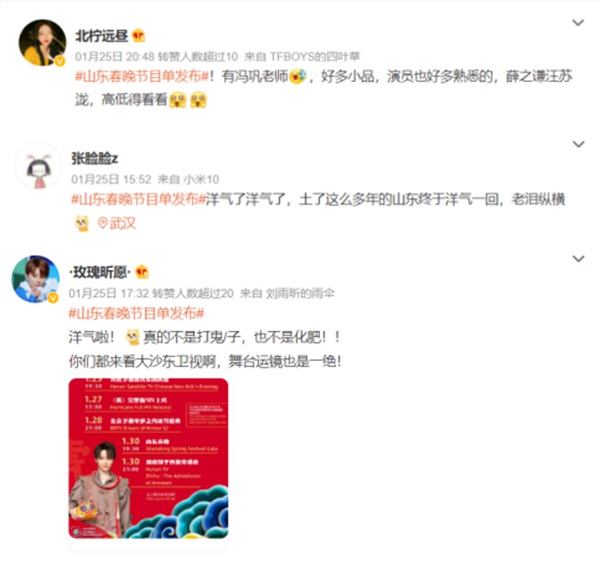
Task: Open 张脸脸z's cartoon avatar
Action: click(x=38, y=166)
